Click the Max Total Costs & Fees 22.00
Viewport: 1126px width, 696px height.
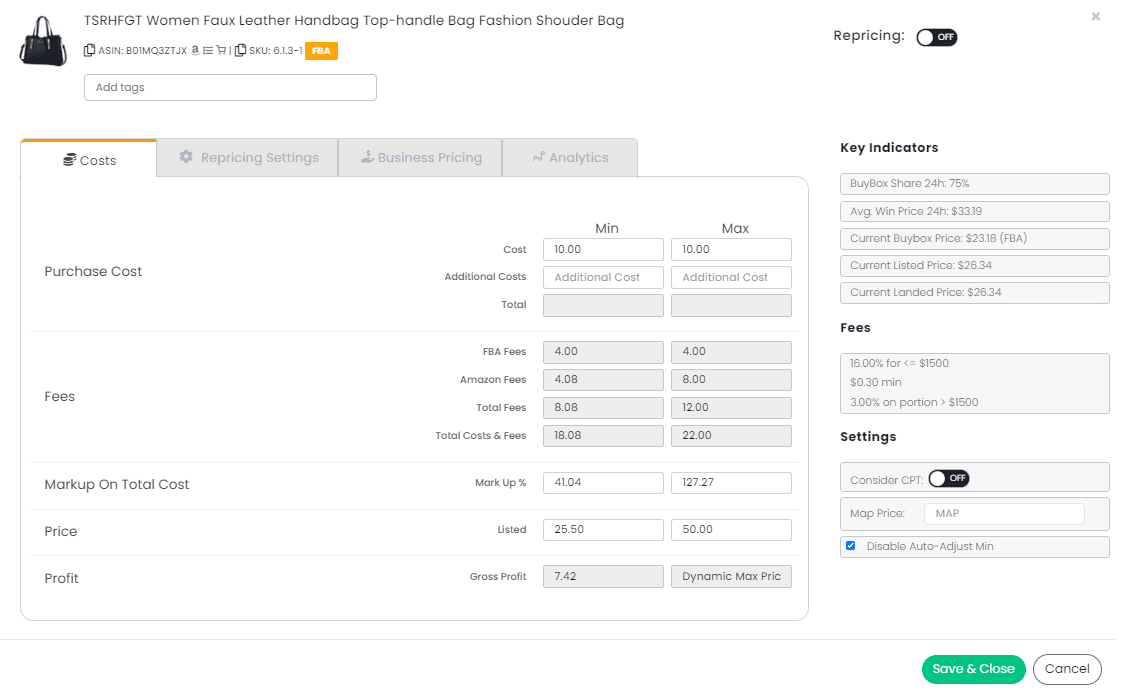tap(731, 436)
